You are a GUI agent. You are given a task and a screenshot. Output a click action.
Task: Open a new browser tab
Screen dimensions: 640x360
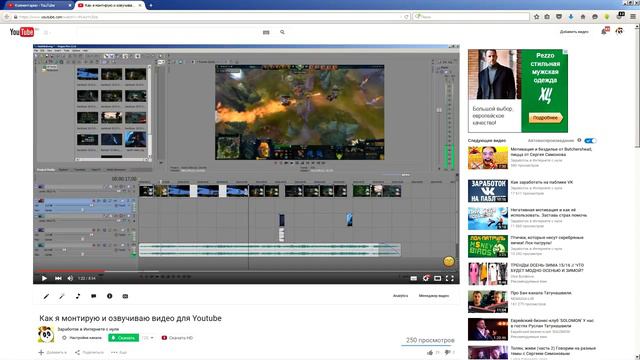(x=151, y=5)
